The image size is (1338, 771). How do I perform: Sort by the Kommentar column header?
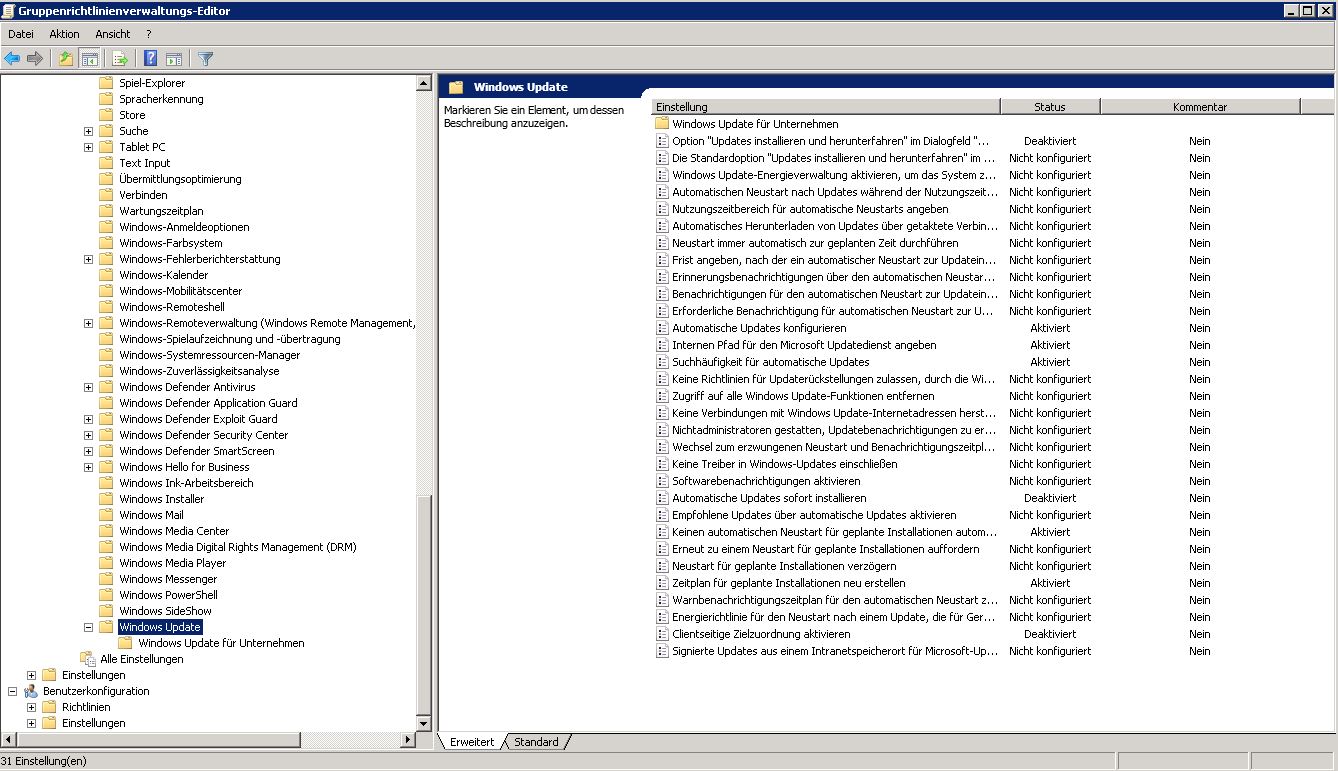click(x=1200, y=107)
